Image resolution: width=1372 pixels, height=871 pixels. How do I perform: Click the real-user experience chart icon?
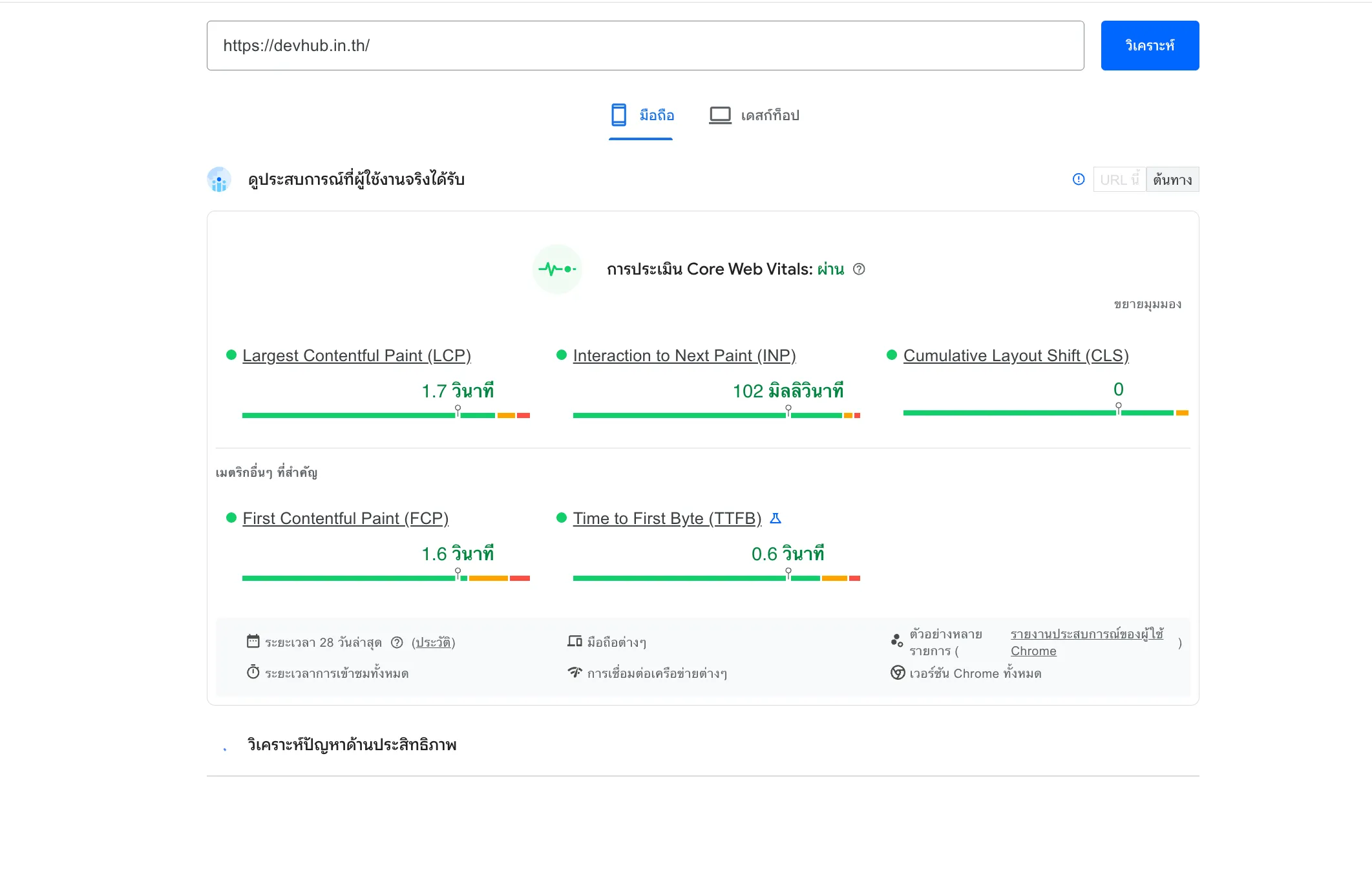tap(219, 180)
